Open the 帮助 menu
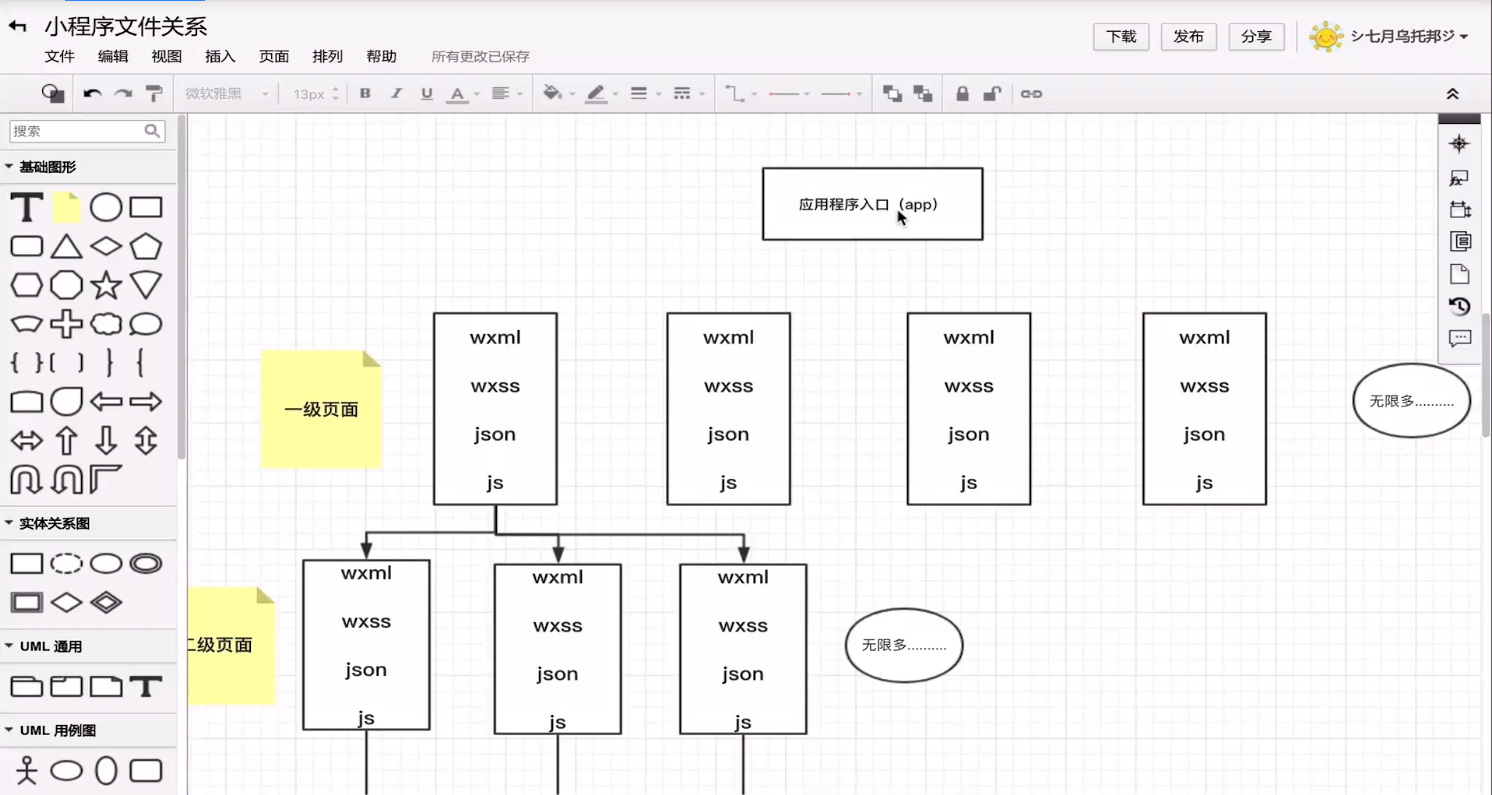 pos(381,57)
